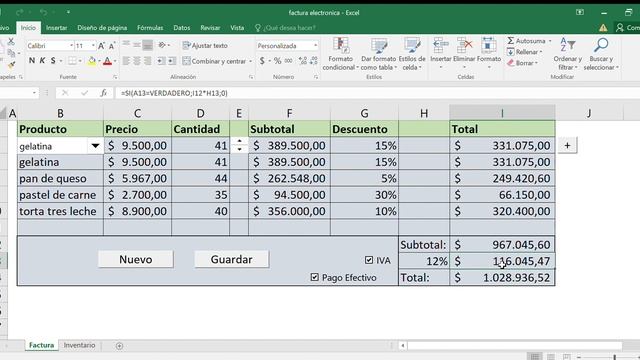
Task: Open the Vista ribbon tab
Action: pos(237,28)
